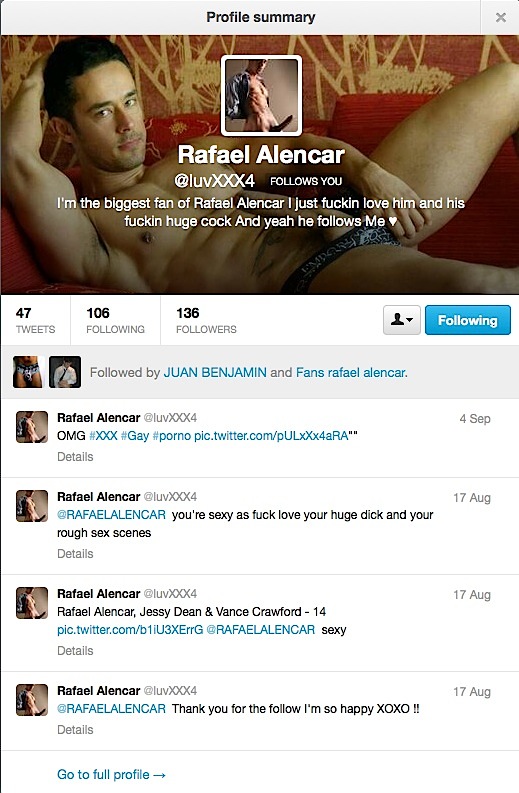Go to full profile link
519x793 pixels.
pos(111,774)
